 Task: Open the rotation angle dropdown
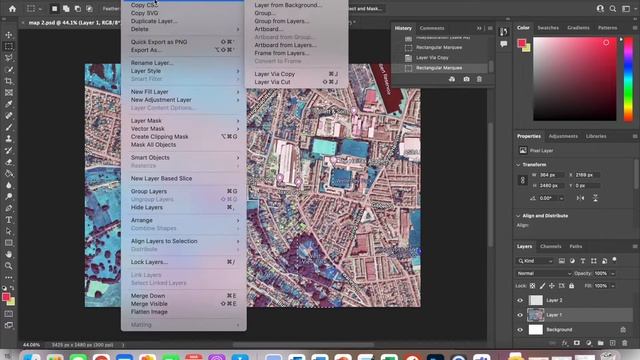coord(562,198)
